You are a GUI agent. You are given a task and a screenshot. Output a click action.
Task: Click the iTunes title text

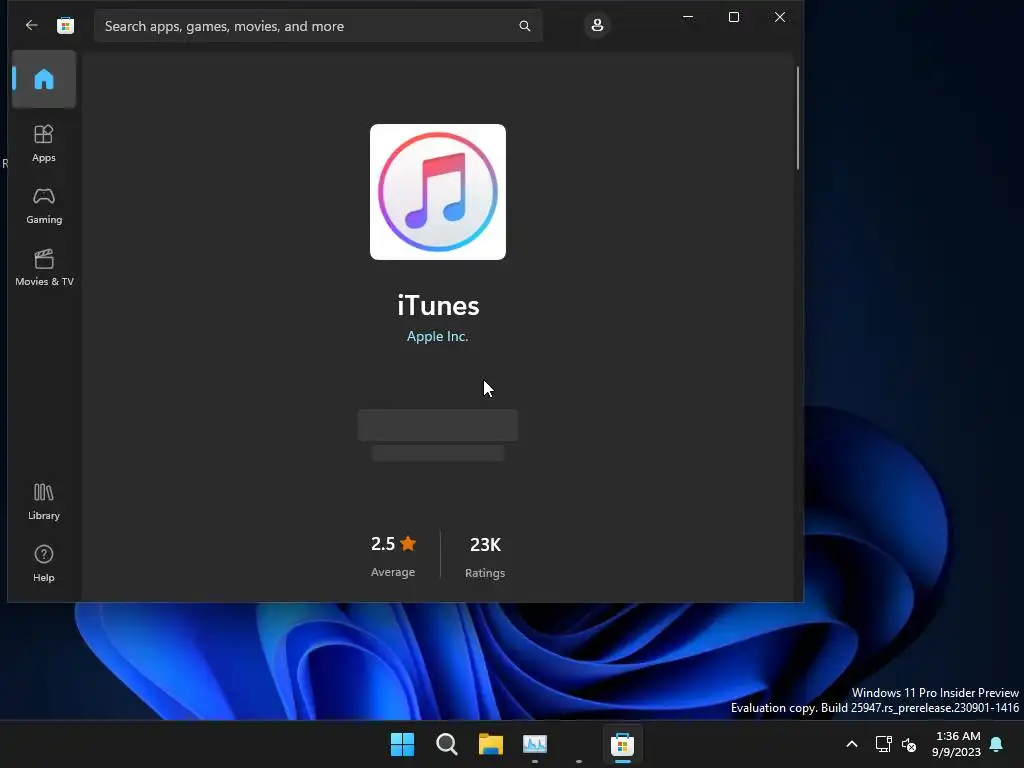tap(438, 306)
